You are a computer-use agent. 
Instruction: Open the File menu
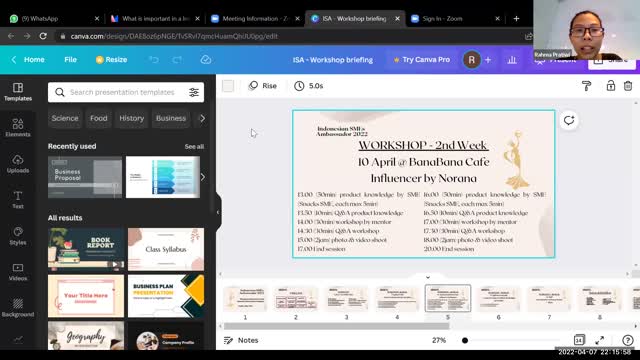pyautogui.click(x=70, y=60)
